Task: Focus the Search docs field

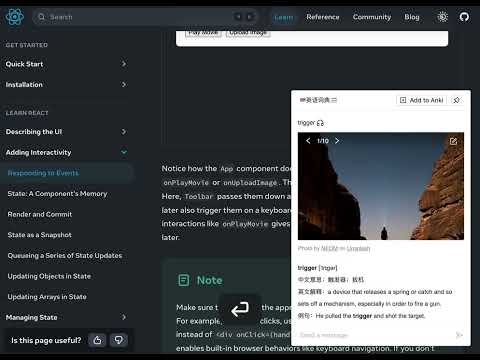Action: pos(145,17)
